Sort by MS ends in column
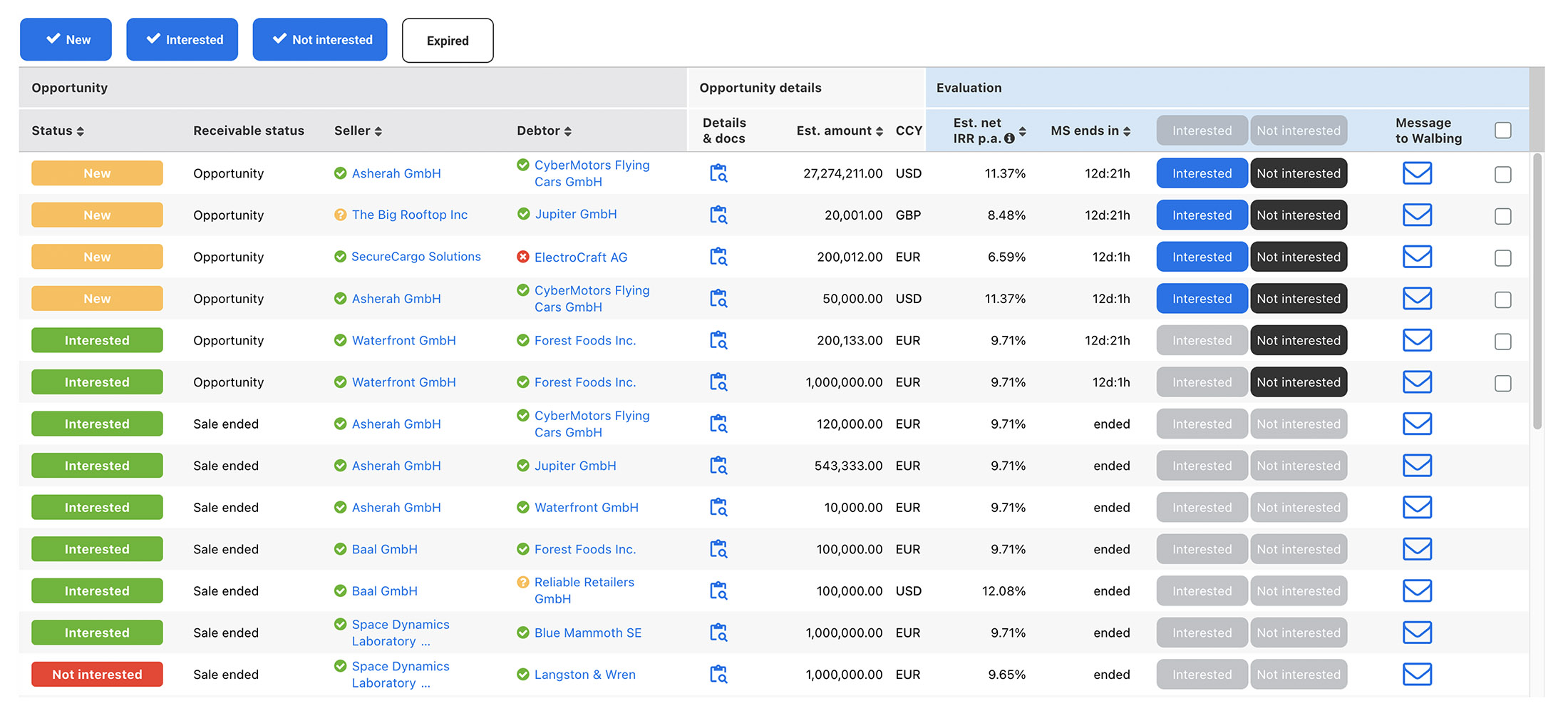This screenshot has width=1568, height=711. point(1090,131)
